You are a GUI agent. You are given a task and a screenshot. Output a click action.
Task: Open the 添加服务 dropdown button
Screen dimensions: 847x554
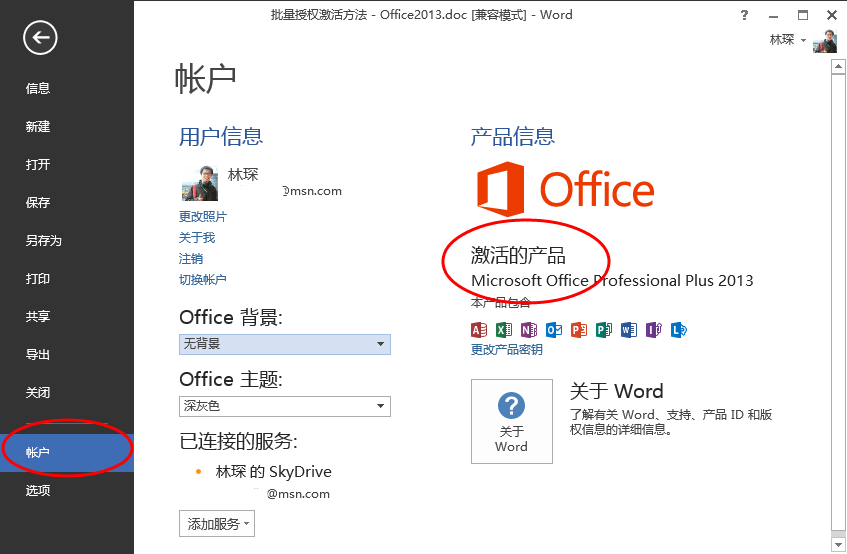(217, 524)
